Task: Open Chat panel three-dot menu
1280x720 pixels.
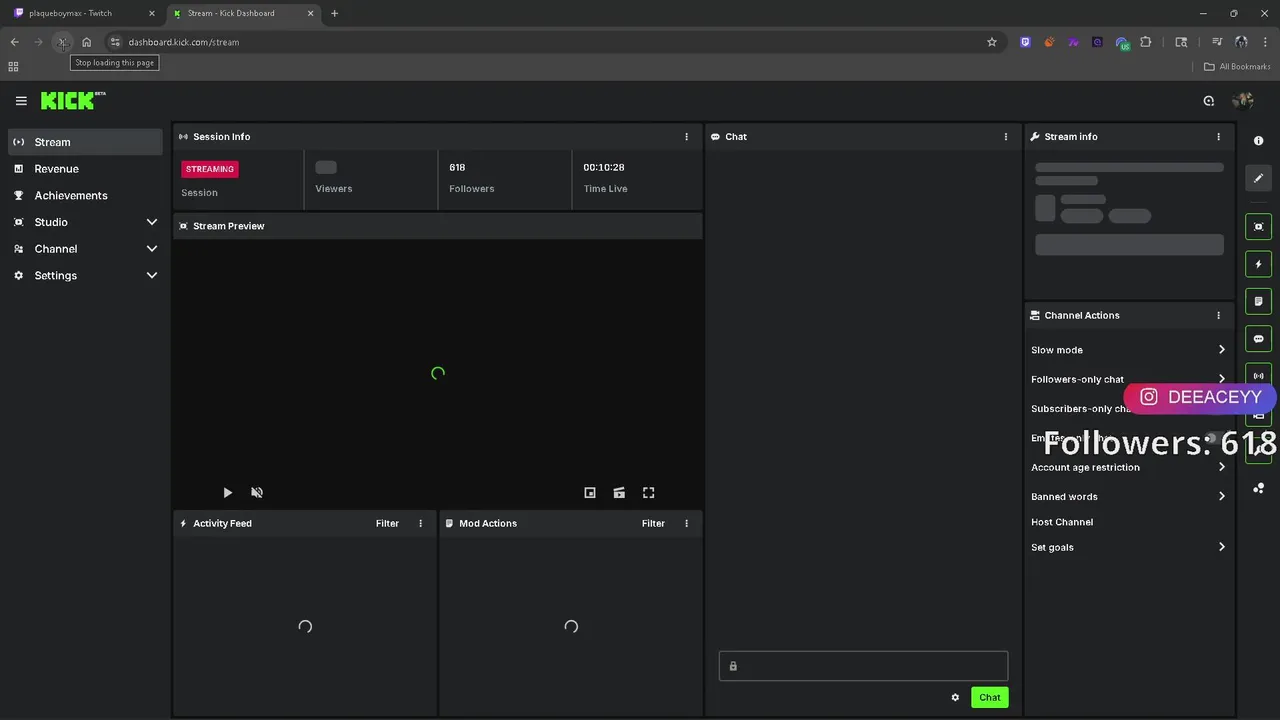Action: click(x=1006, y=137)
